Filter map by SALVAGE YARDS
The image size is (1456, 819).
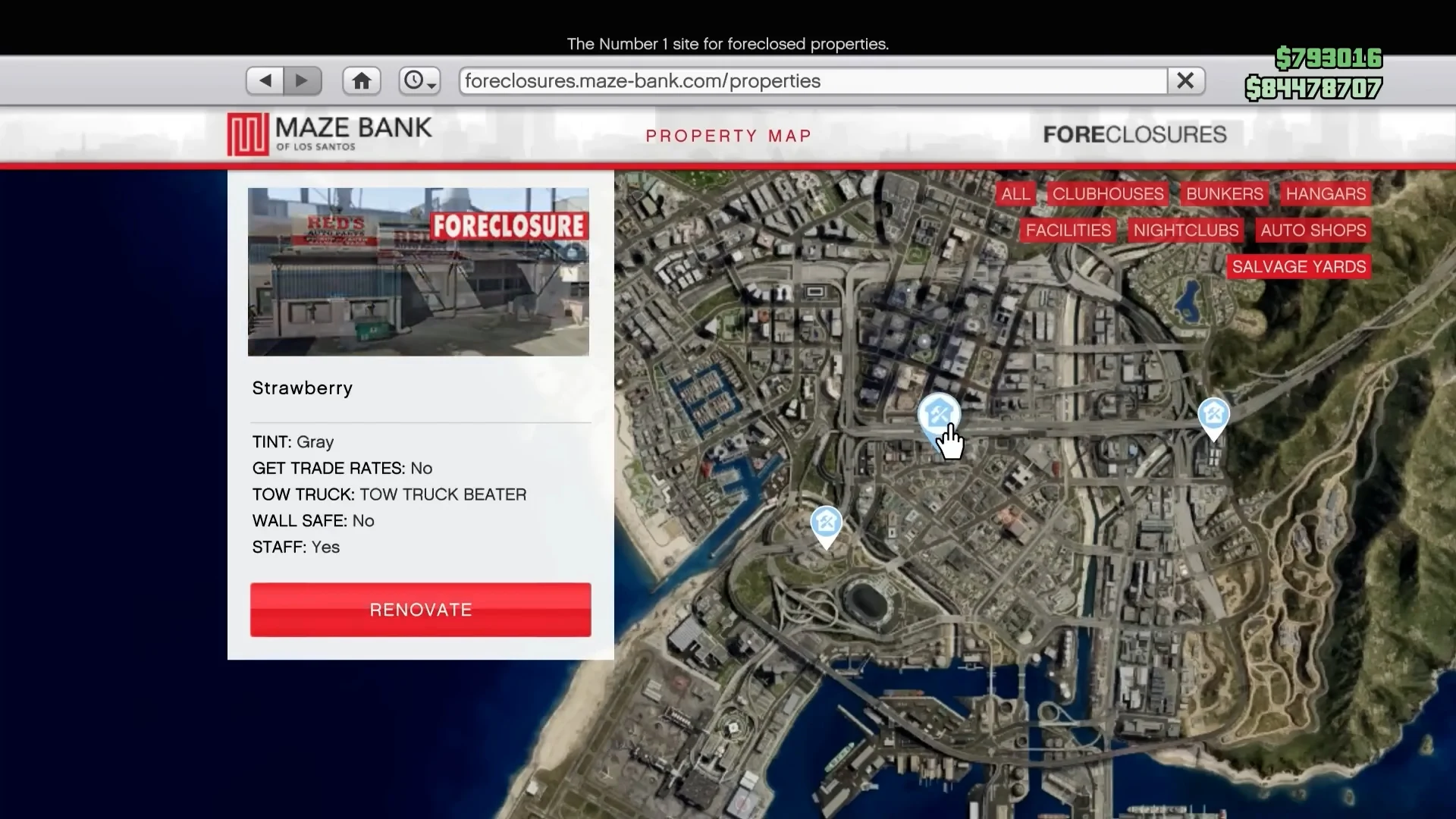(x=1299, y=267)
